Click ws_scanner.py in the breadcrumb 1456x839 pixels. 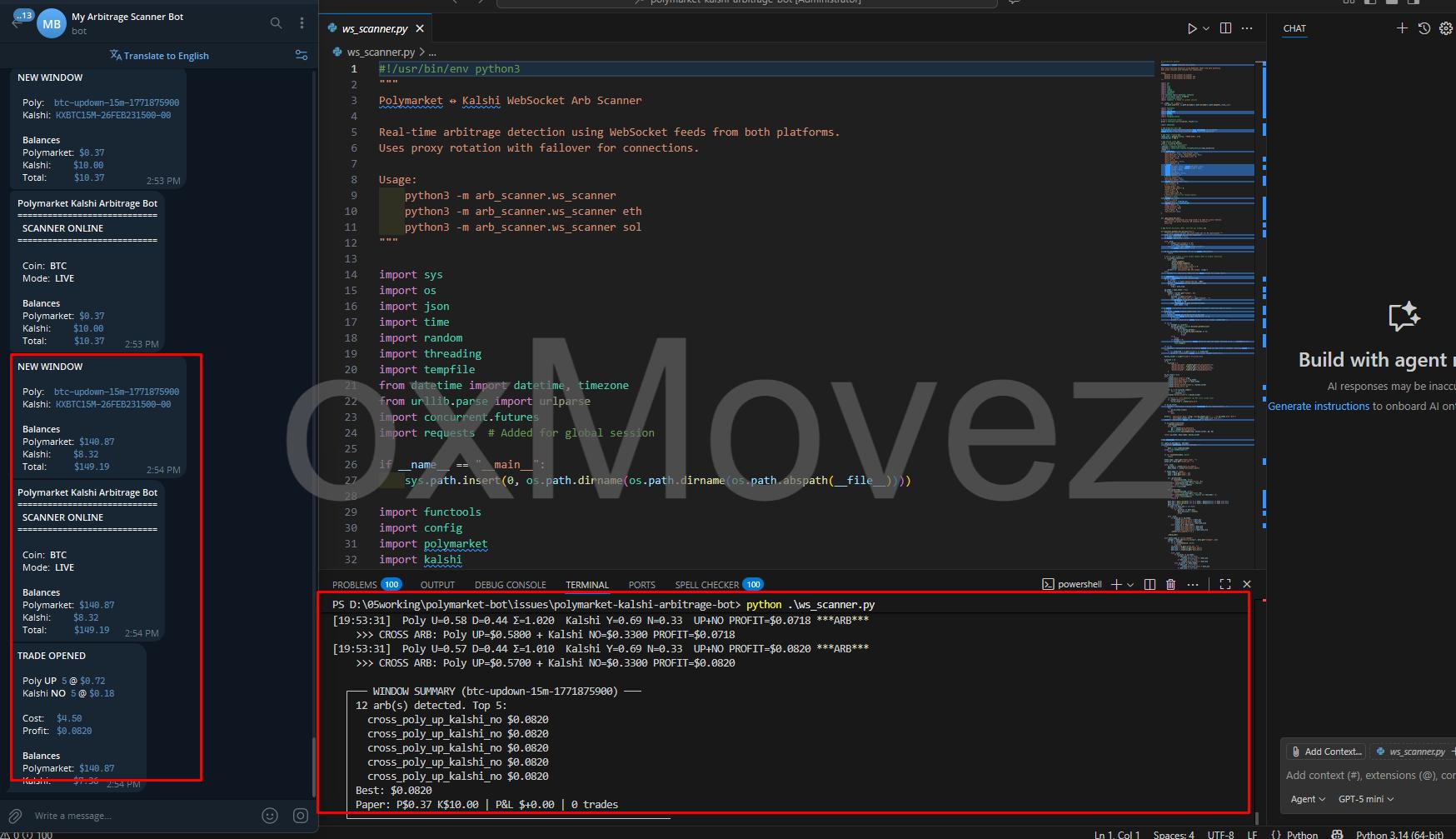coord(381,52)
